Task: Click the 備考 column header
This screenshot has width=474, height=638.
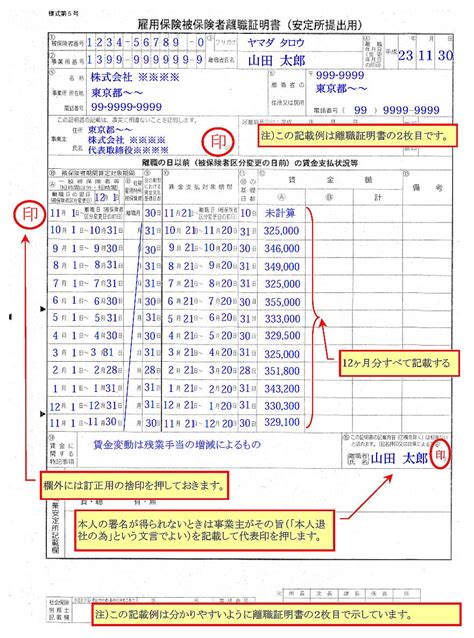Action: click(x=427, y=188)
